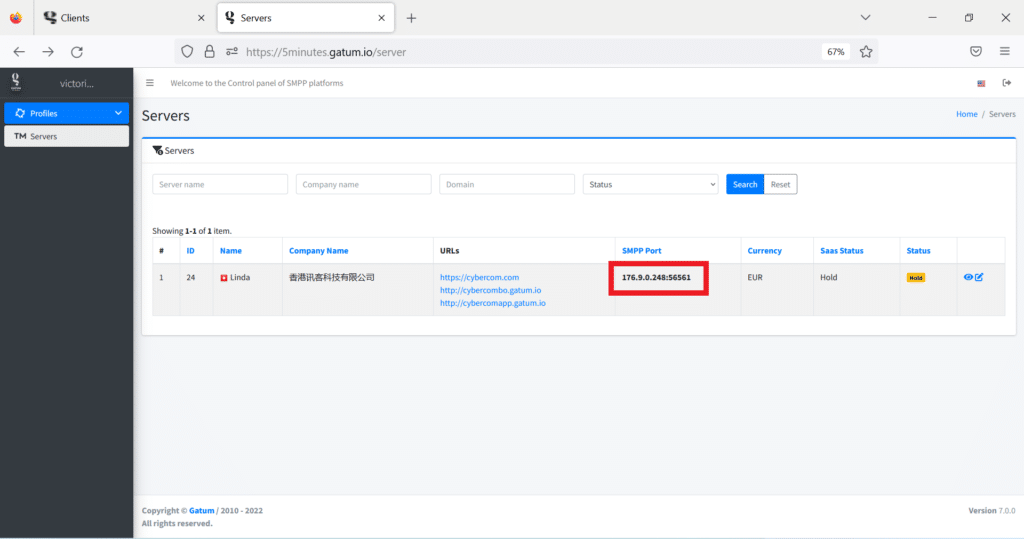Click the Hold text in Saas Status column
The height and width of the screenshot is (539, 1024).
click(x=829, y=278)
